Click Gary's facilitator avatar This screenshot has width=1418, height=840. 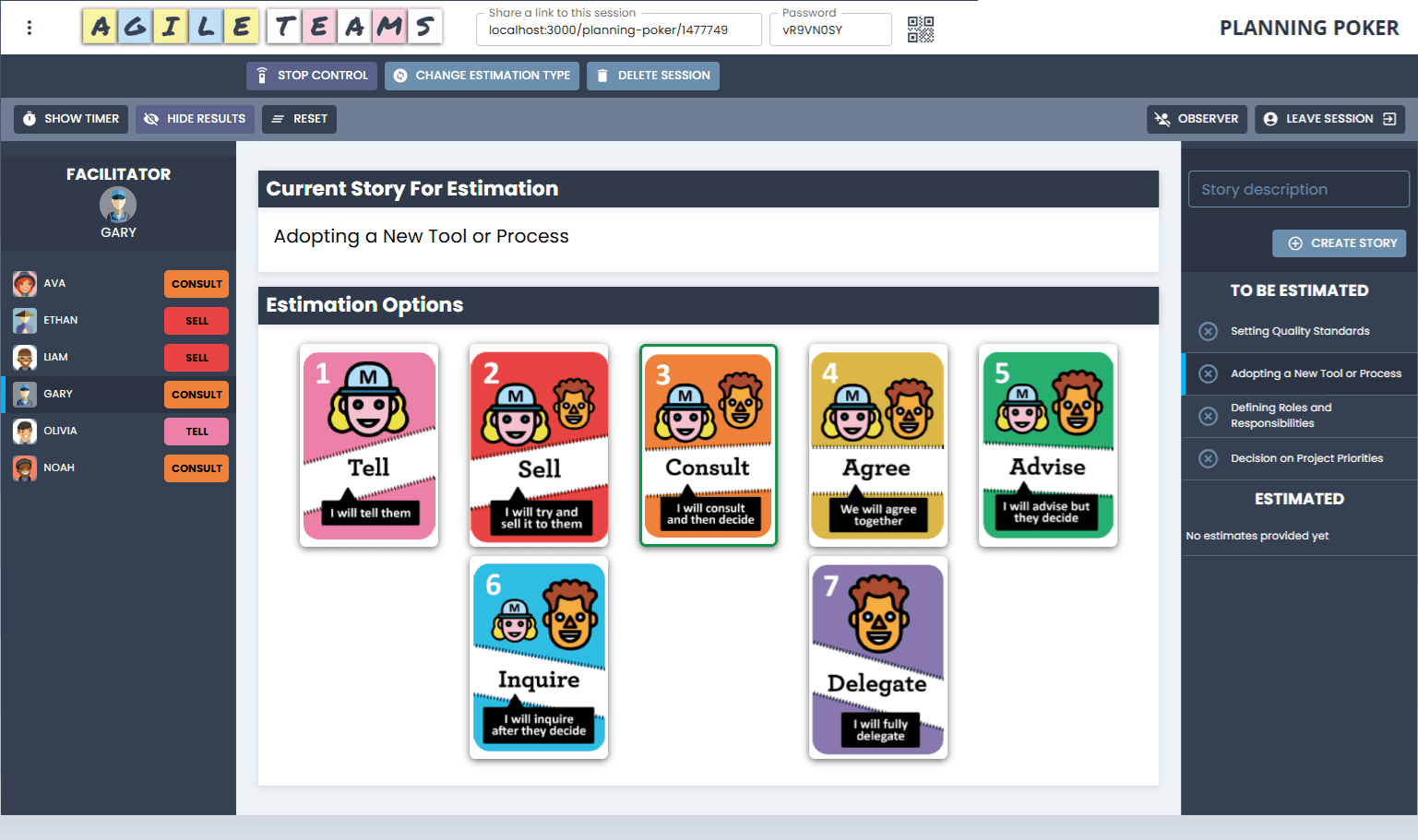click(118, 205)
